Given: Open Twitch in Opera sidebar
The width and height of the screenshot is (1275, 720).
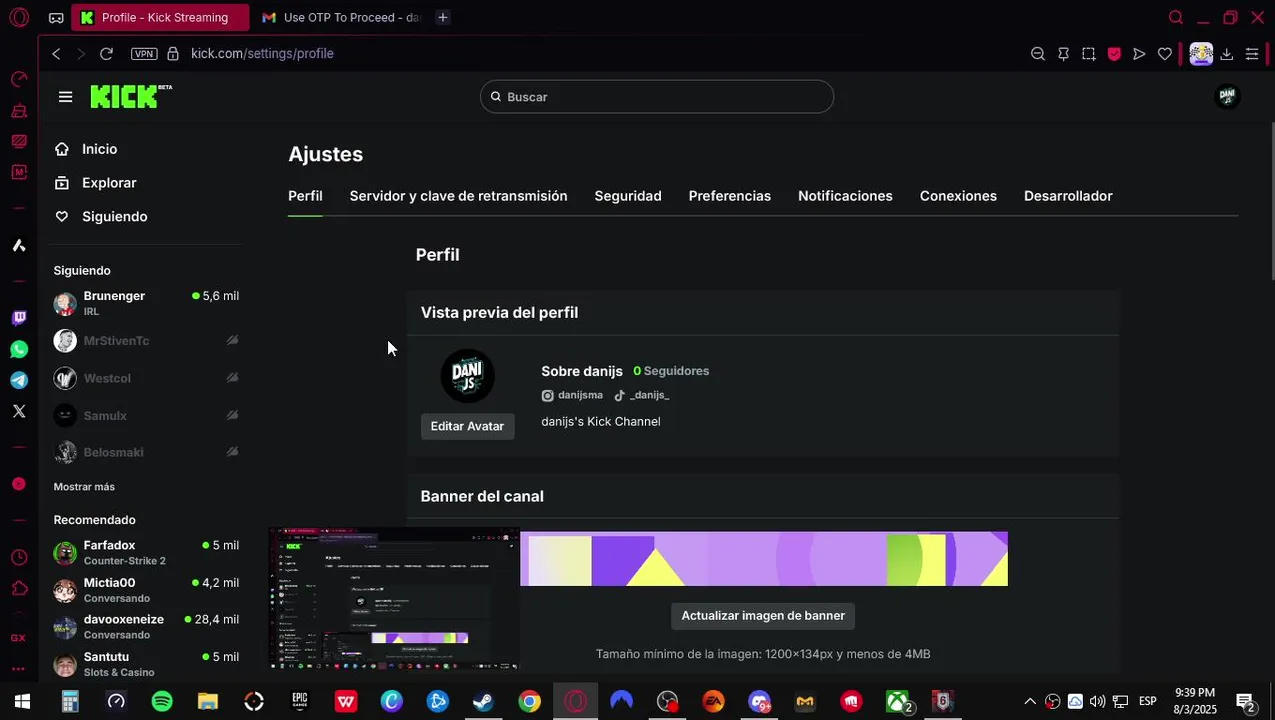Looking at the screenshot, I should click(x=19, y=318).
